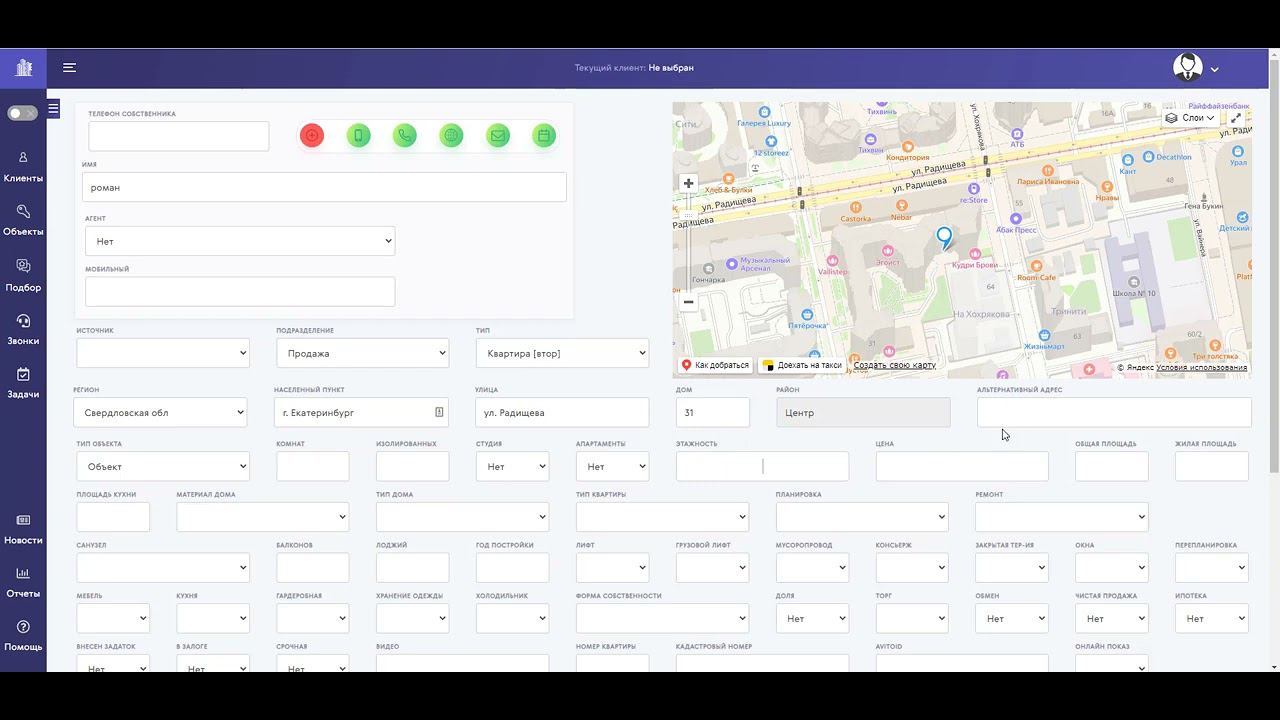Image resolution: width=1280 pixels, height=720 pixels.
Task: Click the green calendar icon
Action: pyautogui.click(x=544, y=135)
